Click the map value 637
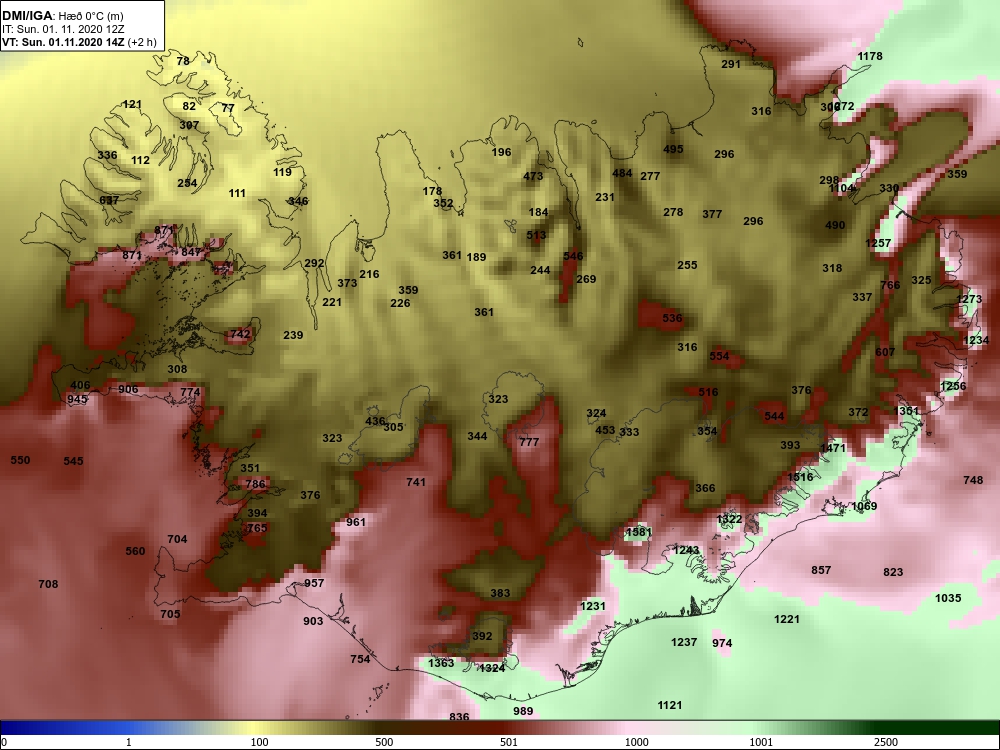Screen dimensions: 1000x750 click(x=109, y=200)
